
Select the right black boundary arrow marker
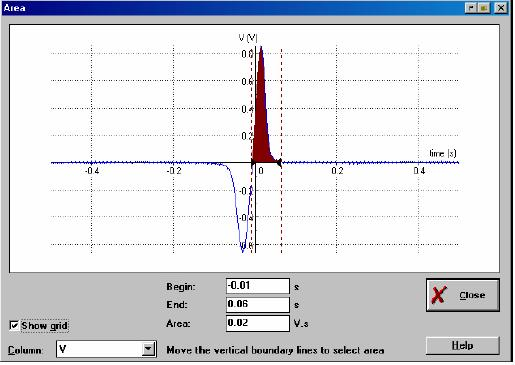[x=279, y=162]
